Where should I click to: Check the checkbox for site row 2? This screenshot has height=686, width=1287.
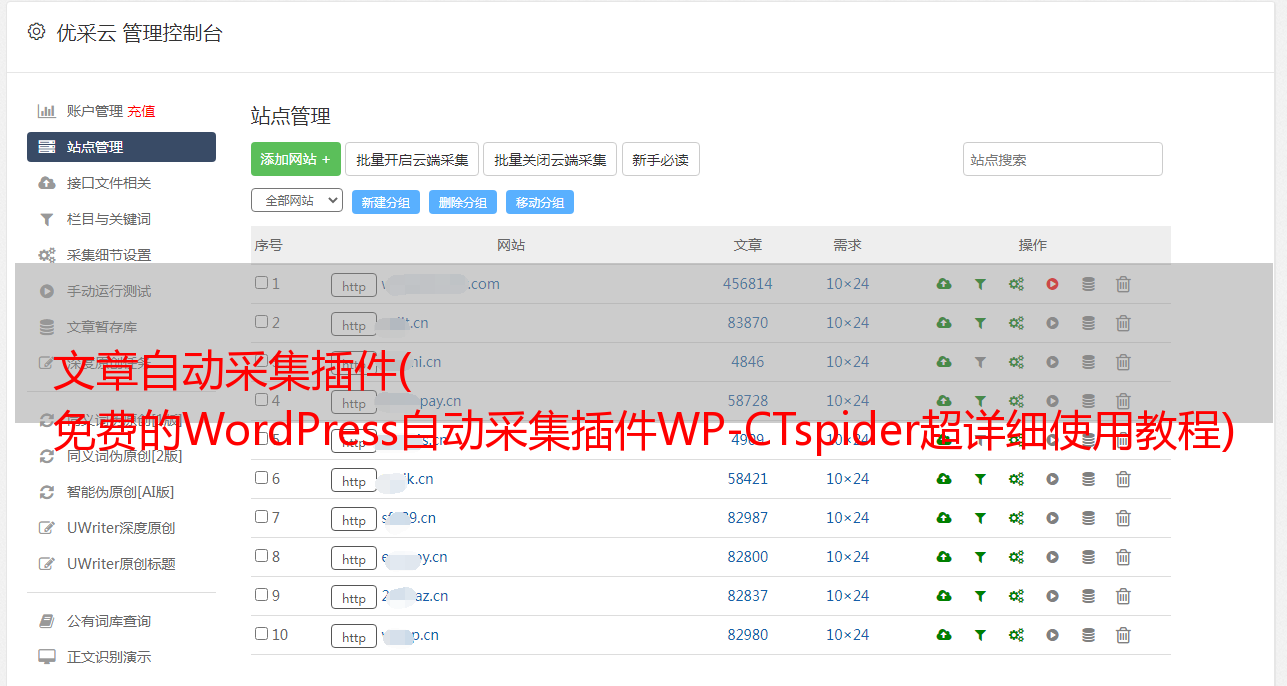click(x=261, y=322)
